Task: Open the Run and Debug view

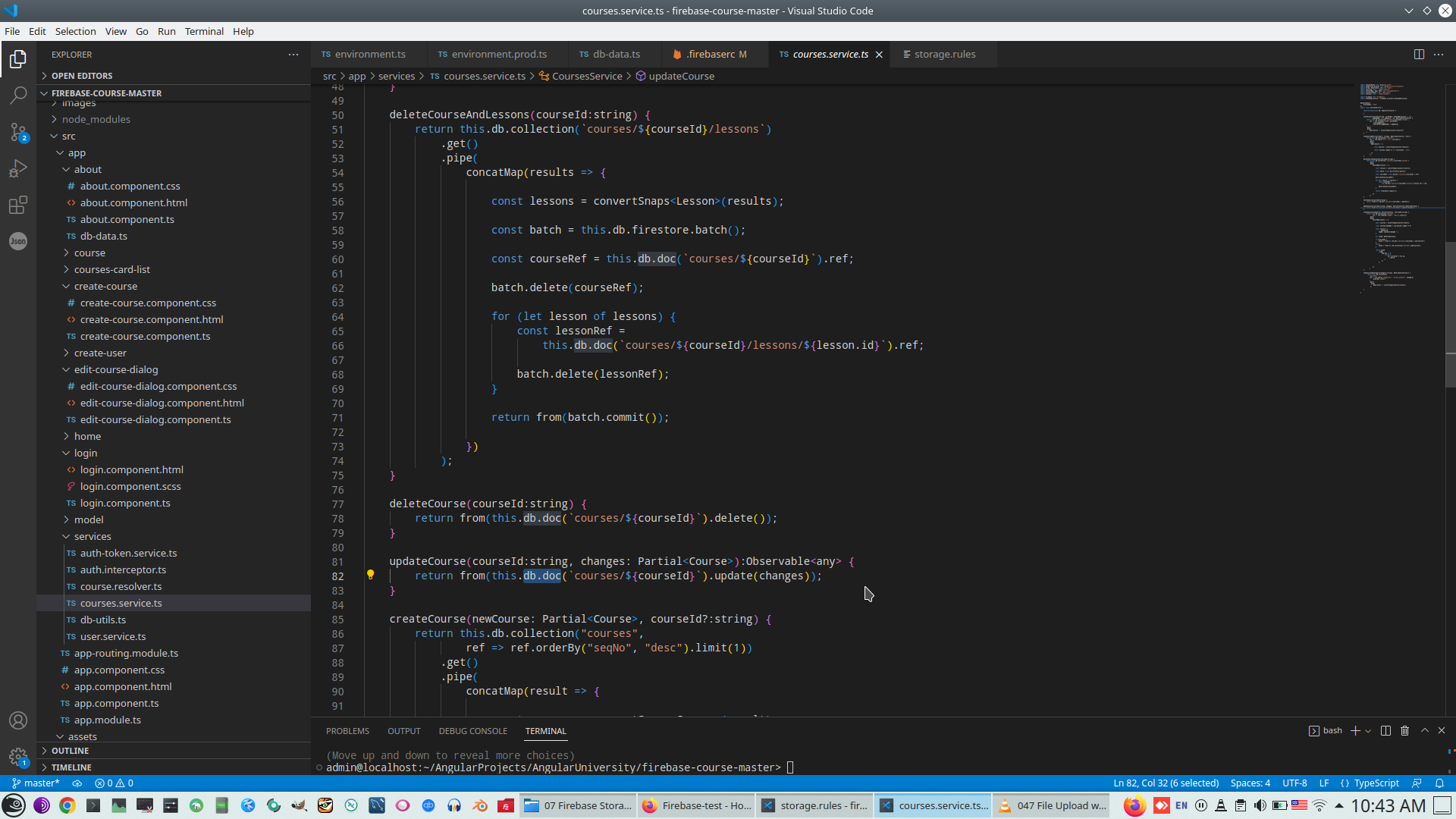Action: 18,168
